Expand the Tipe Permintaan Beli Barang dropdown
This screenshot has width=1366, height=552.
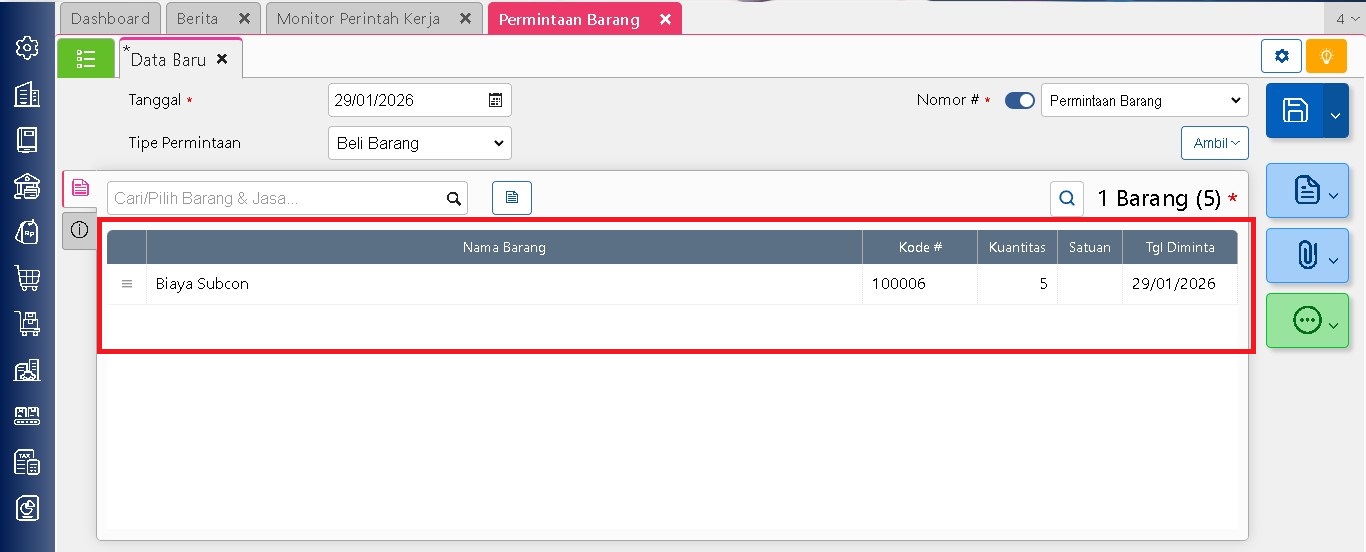coord(419,143)
